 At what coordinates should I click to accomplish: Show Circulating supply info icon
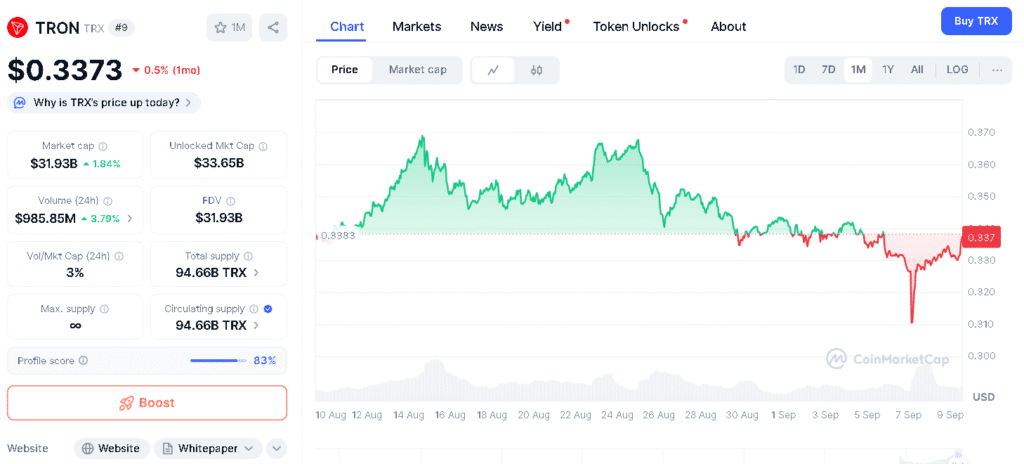click(253, 308)
